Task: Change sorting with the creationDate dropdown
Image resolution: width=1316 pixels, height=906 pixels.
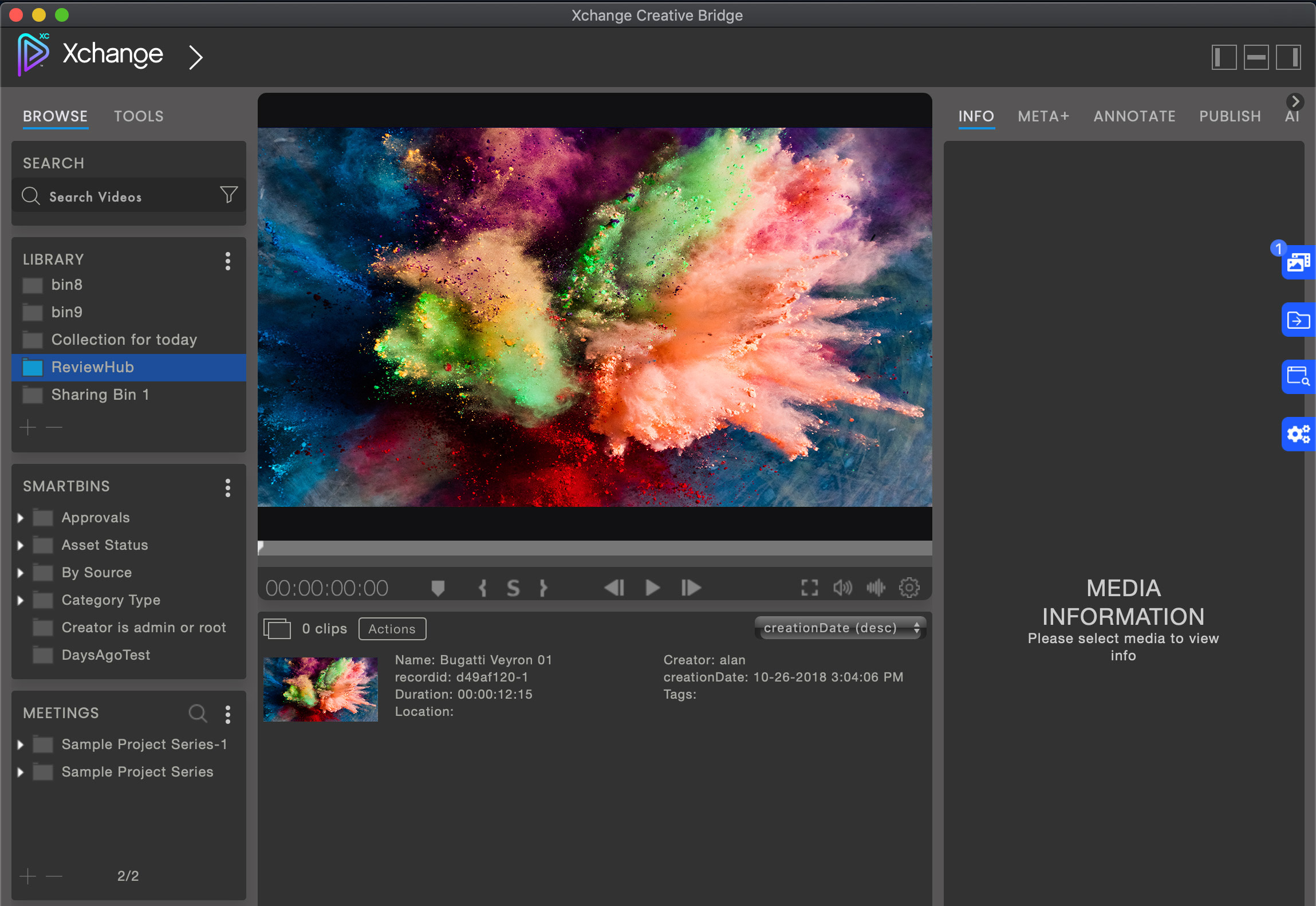Action: tap(838, 628)
